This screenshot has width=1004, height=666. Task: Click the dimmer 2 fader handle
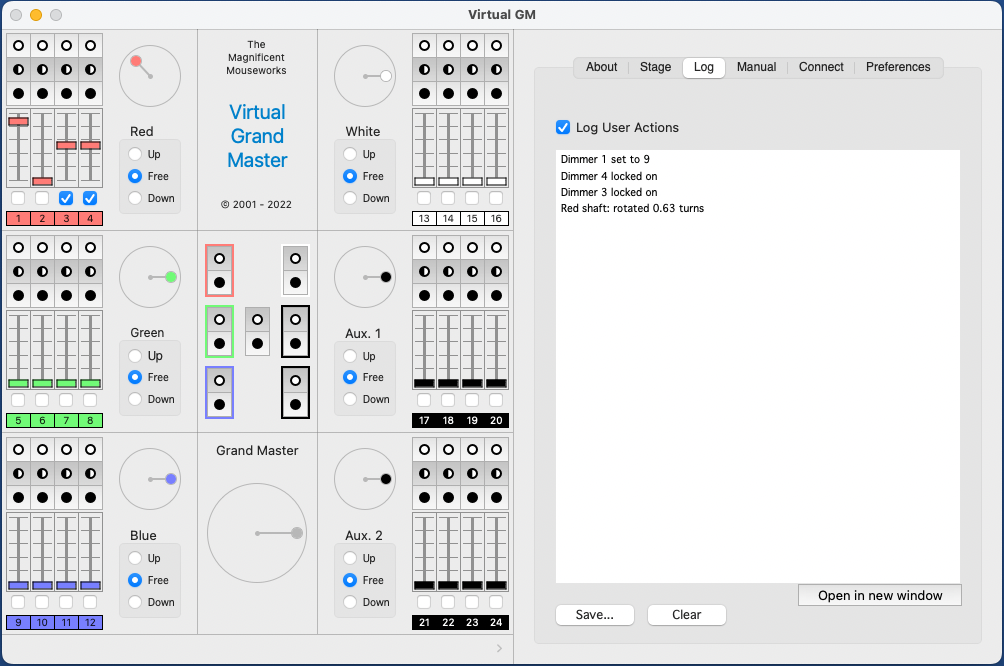pyautogui.click(x=42, y=181)
